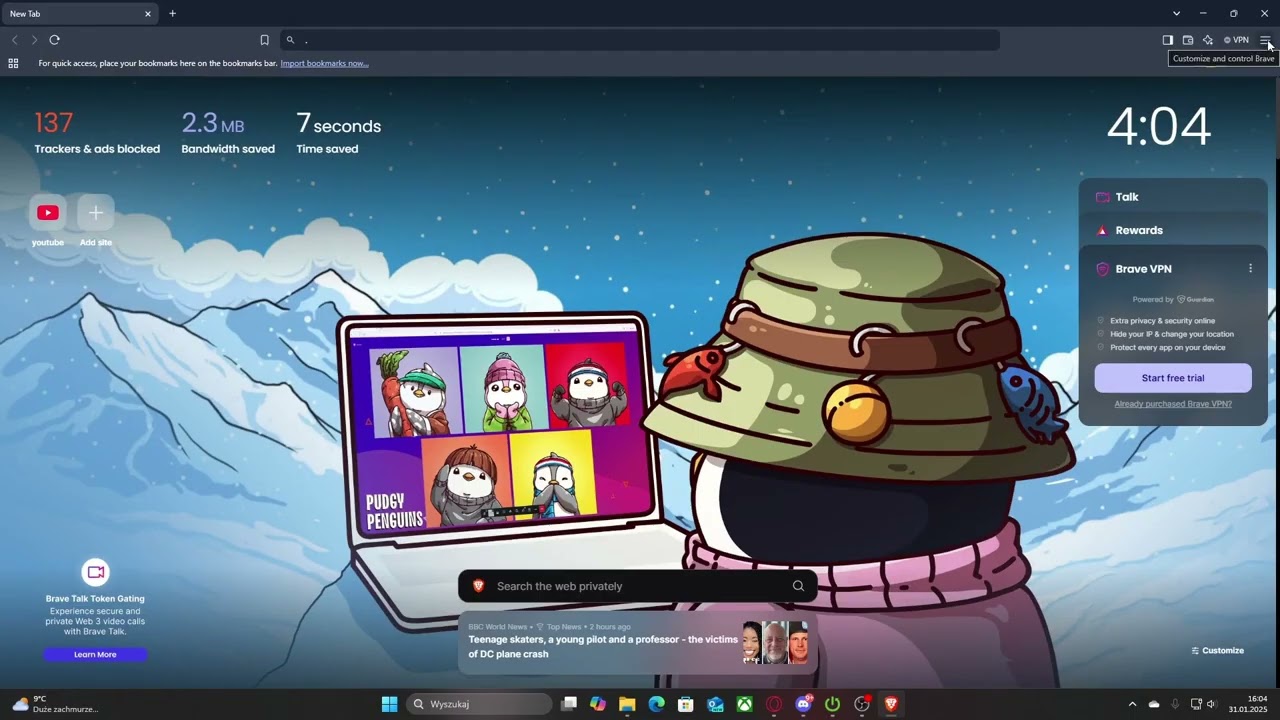Screen dimensions: 1280x720
Task: Open the taskbar clock showing 16:04
Action: (x=1249, y=704)
